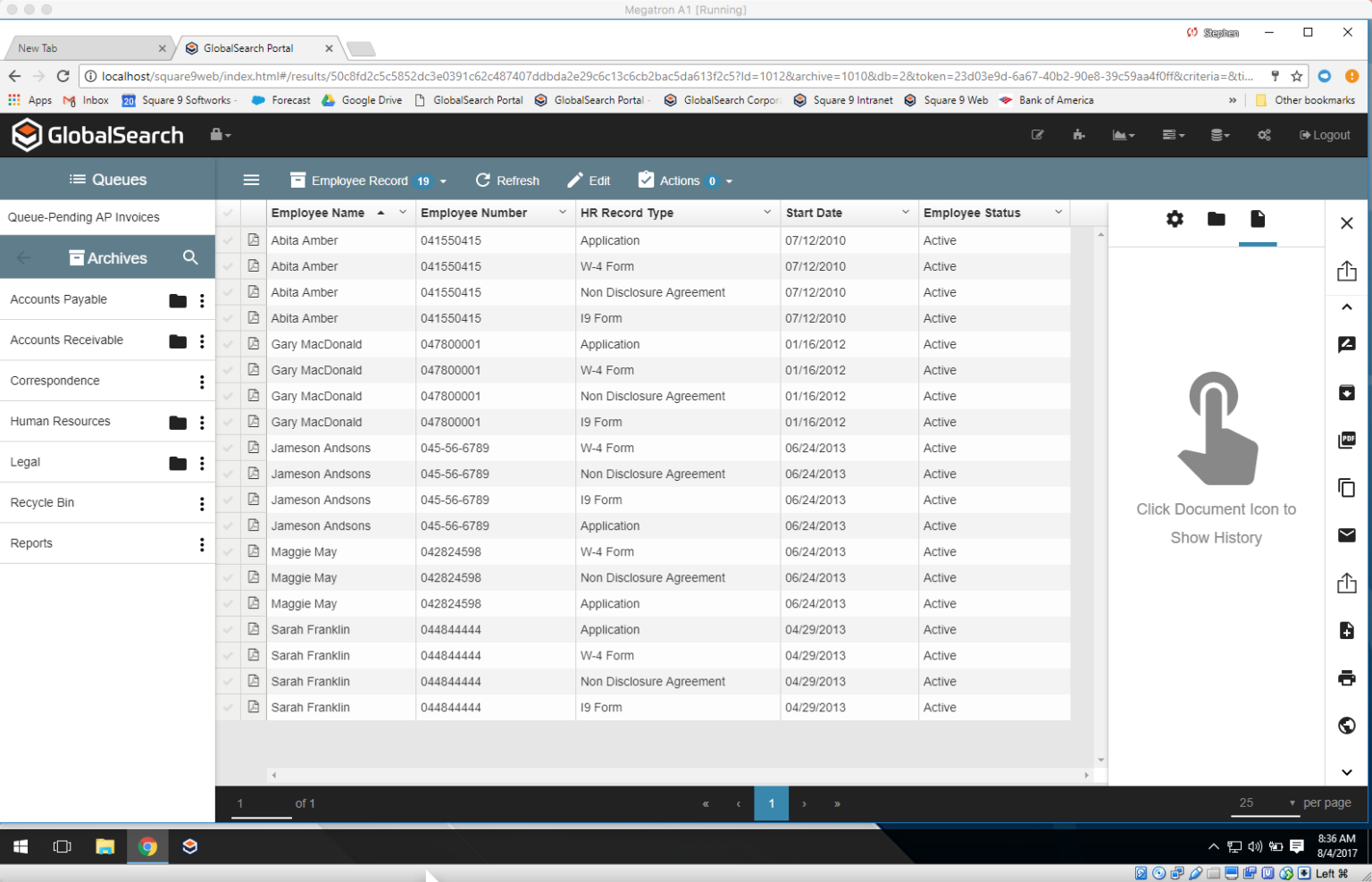Click the GlobalSearch logo

coord(97,135)
